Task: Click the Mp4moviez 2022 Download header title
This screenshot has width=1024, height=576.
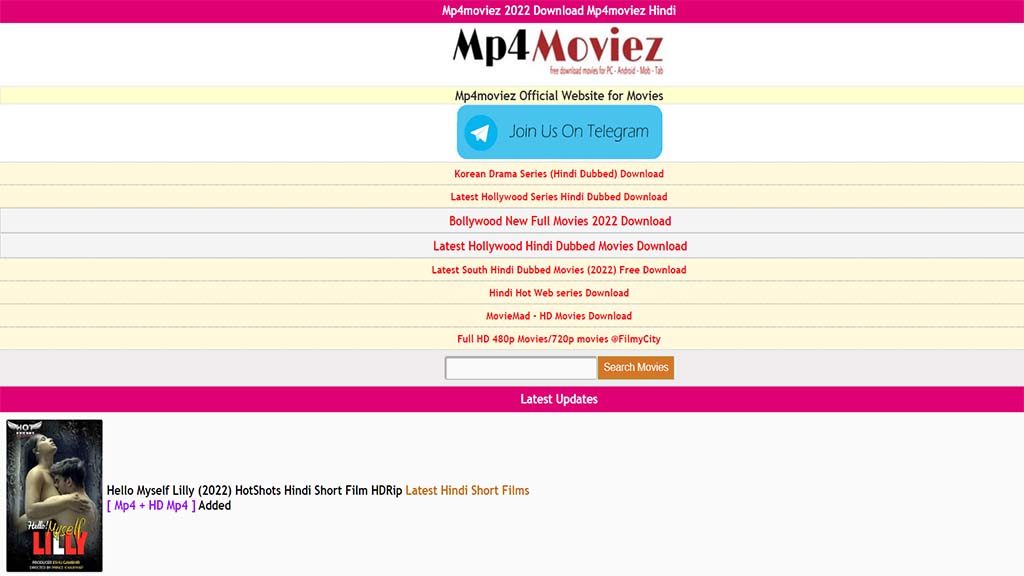Action: tap(559, 11)
